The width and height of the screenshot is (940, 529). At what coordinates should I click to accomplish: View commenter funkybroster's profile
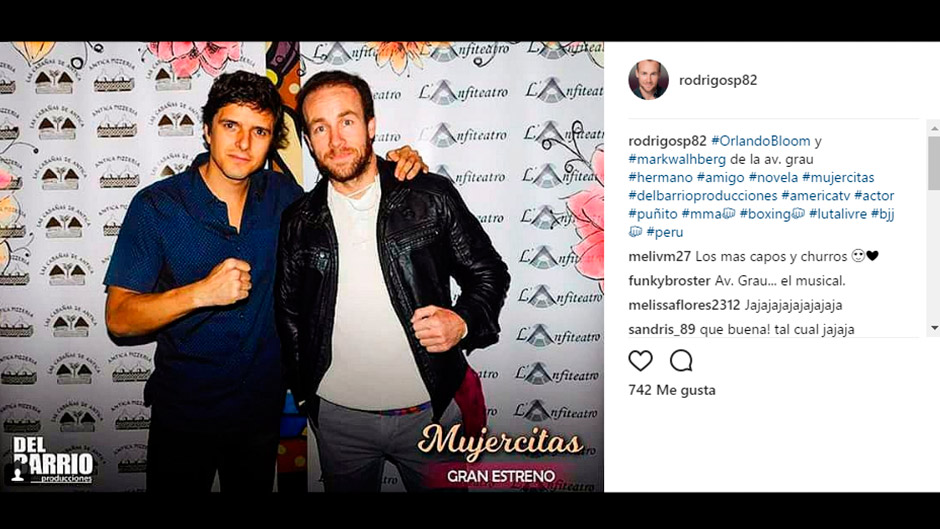(670, 281)
